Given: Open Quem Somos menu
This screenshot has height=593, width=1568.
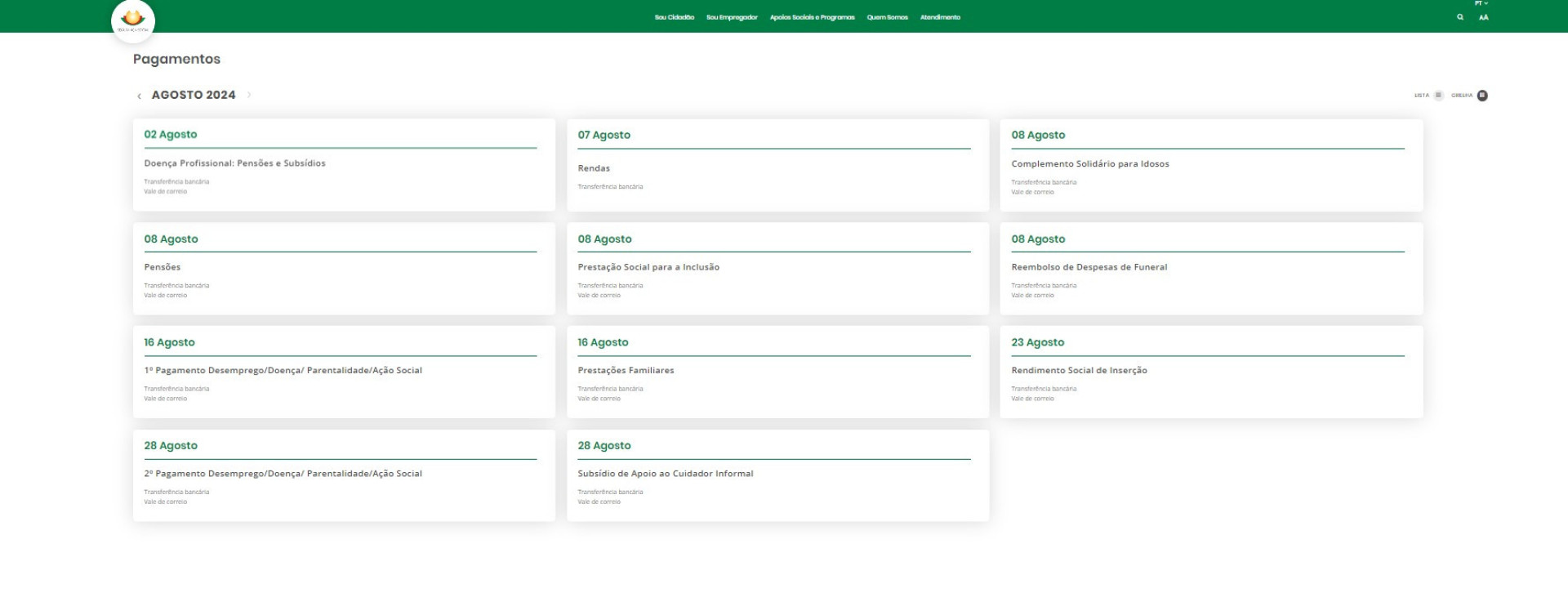Looking at the screenshot, I should click(888, 17).
